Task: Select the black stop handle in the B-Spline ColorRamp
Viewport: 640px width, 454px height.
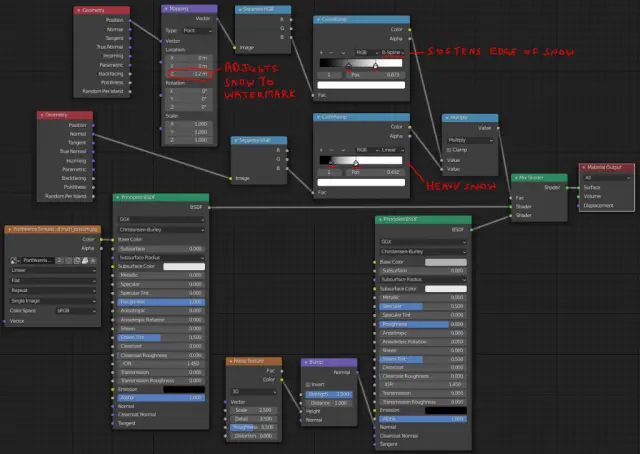Action: coord(349,66)
